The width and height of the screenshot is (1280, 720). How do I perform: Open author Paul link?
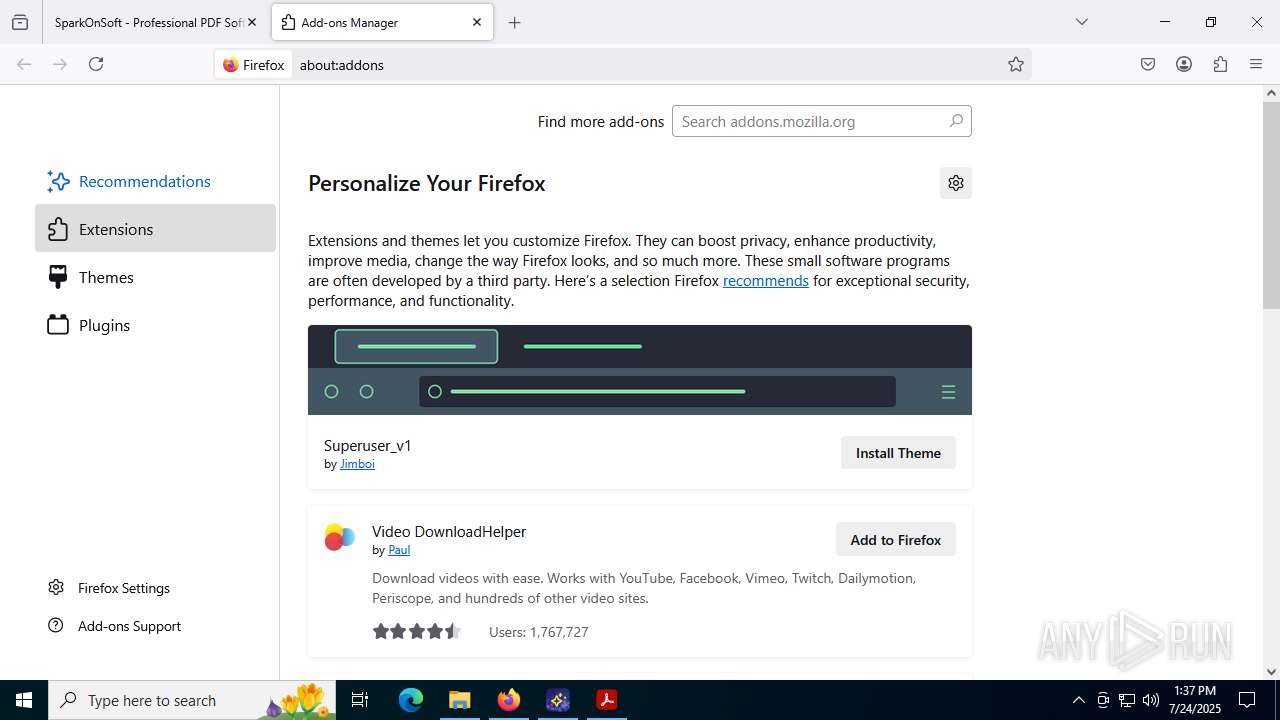pyautogui.click(x=399, y=550)
